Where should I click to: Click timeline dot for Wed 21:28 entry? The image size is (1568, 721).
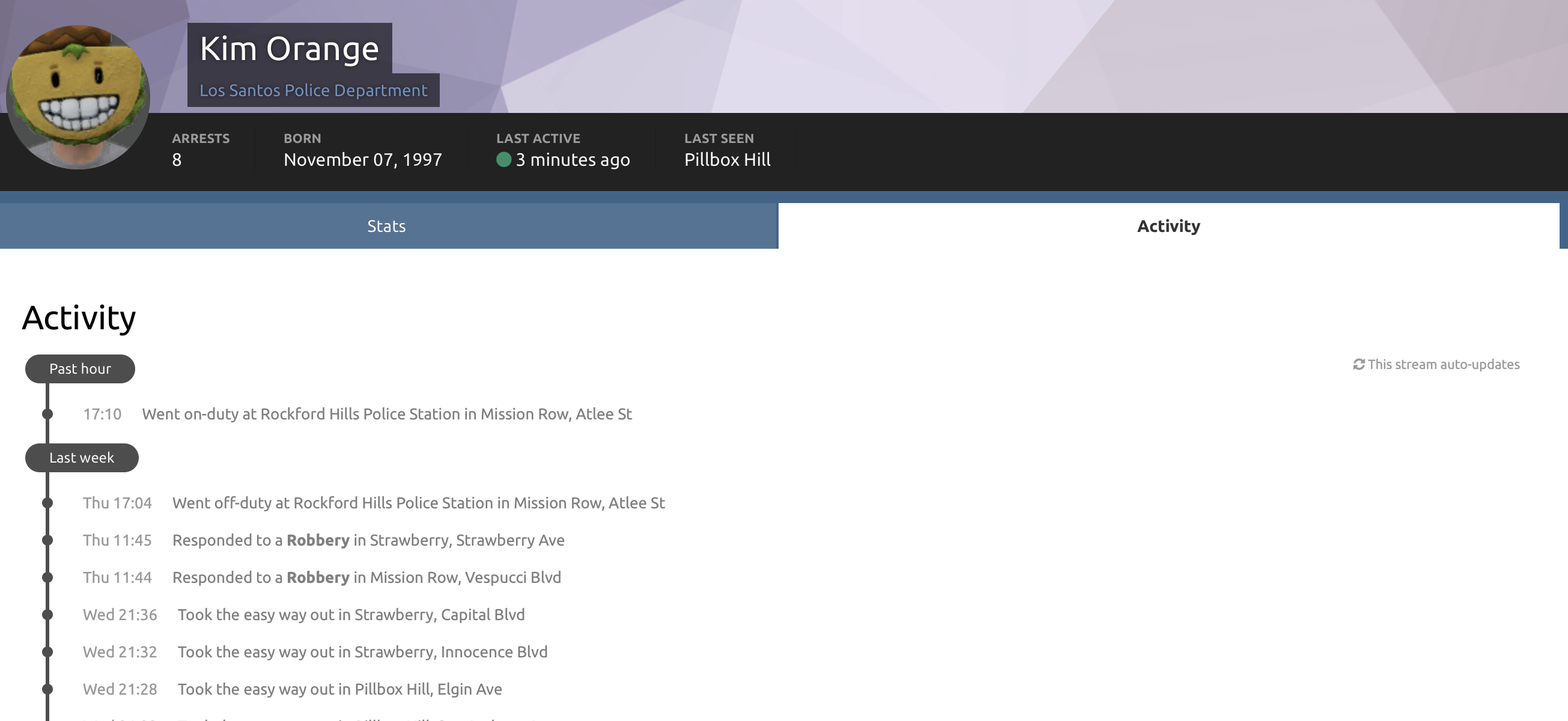[47, 689]
